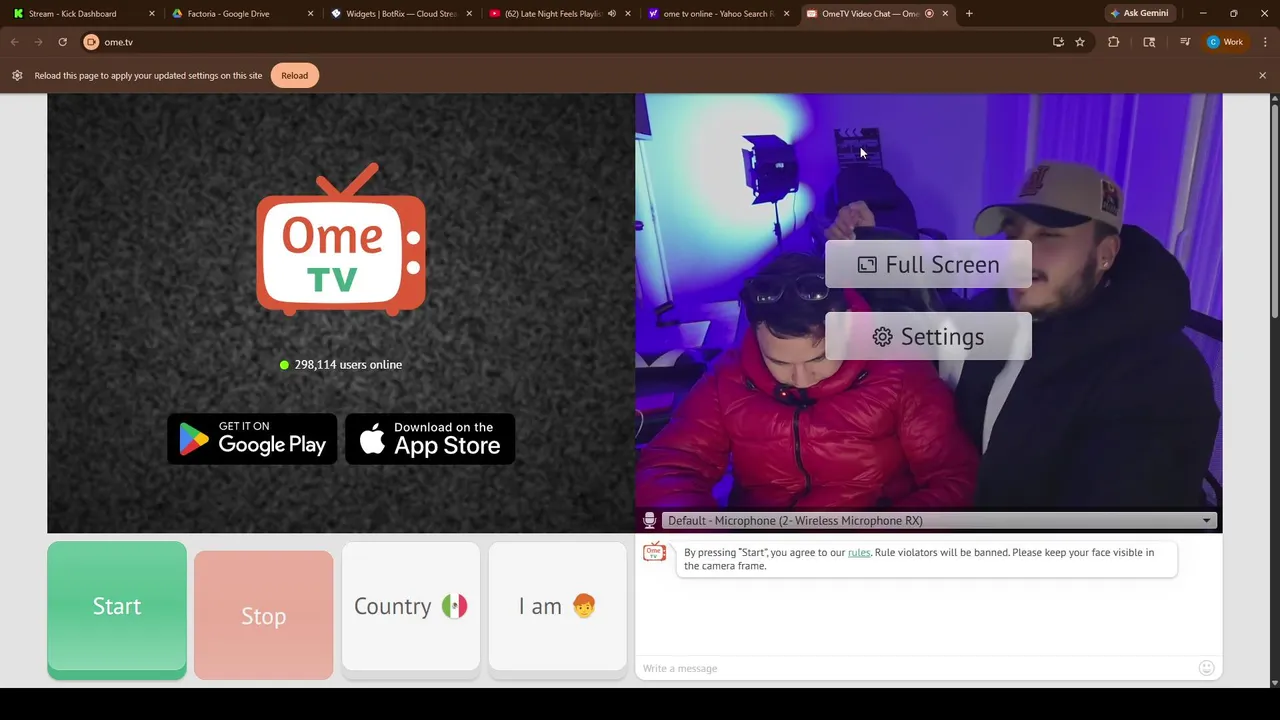The image size is (1280, 720).
Task: Click the camera site-info icon in the address bar
Action: click(91, 42)
